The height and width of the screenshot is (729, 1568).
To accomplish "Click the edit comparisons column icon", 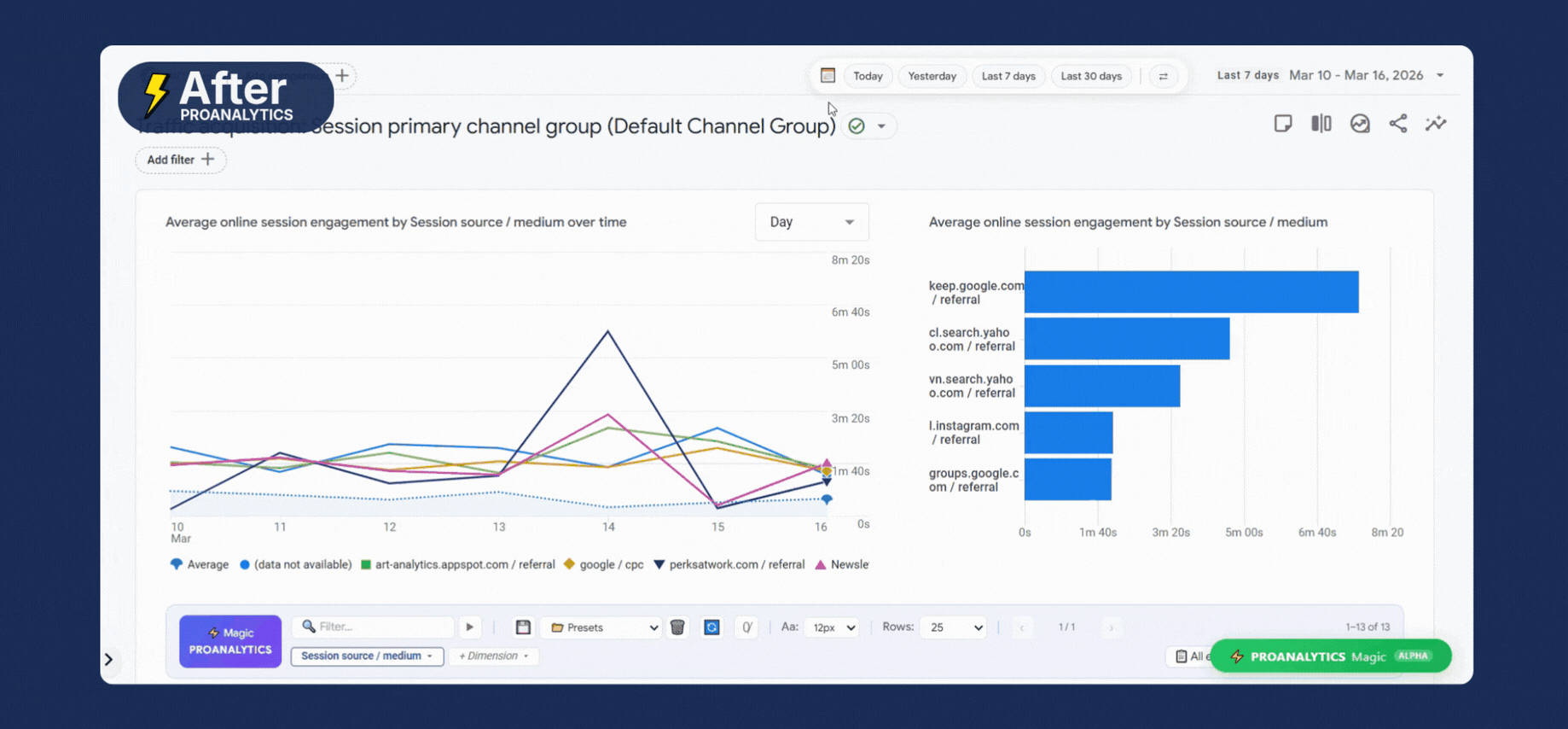I will tap(1321, 124).
